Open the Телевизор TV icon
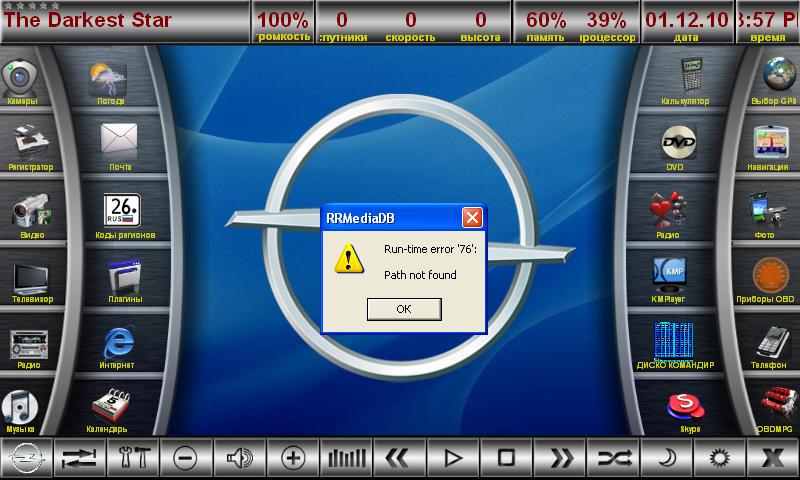 pyautogui.click(x=31, y=279)
